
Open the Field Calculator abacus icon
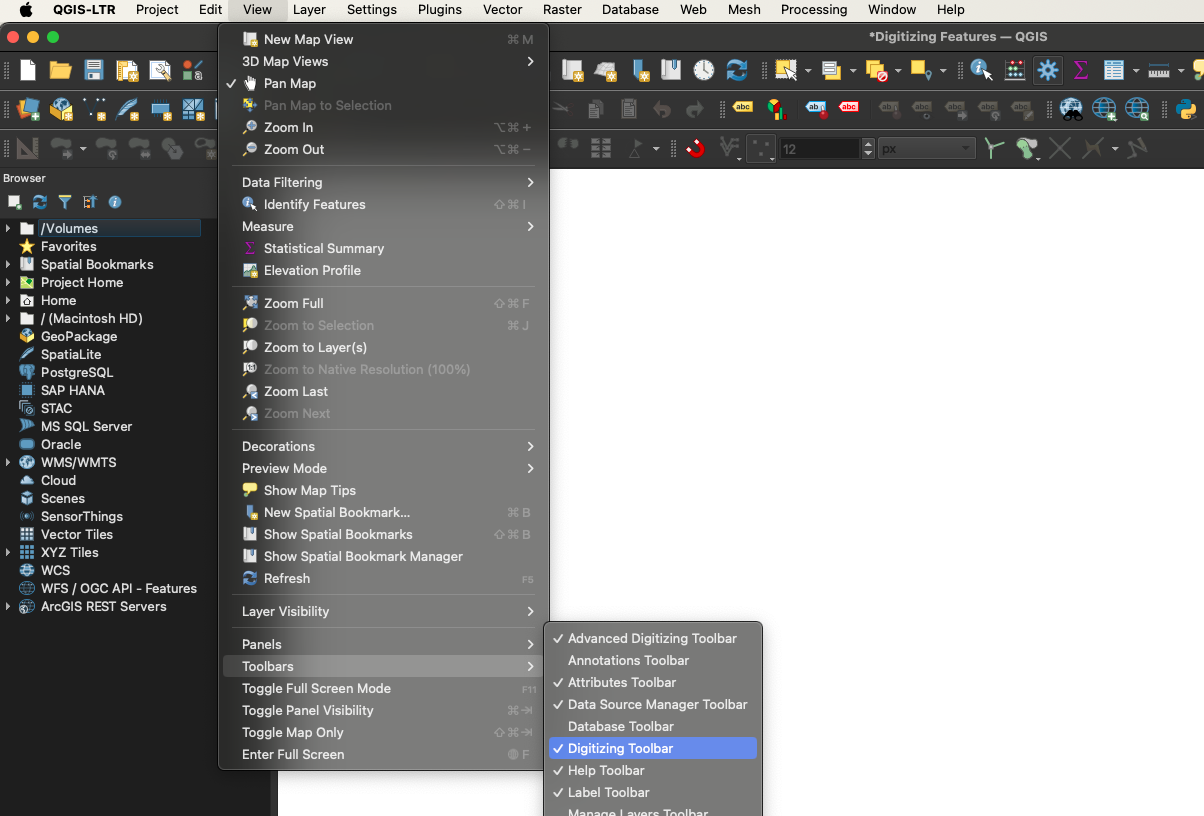pyautogui.click(x=1015, y=70)
